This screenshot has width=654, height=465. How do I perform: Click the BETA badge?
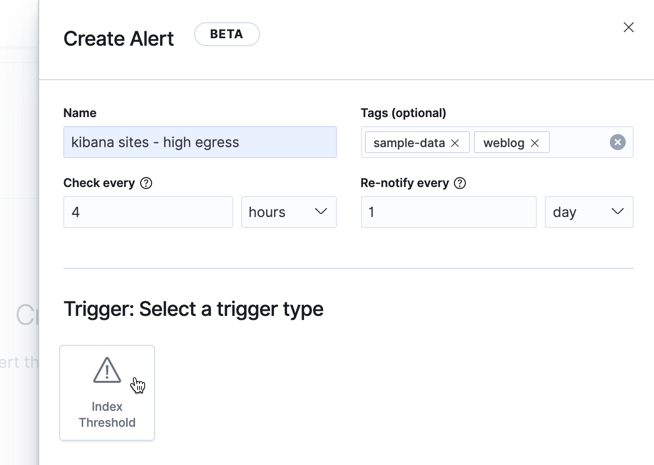coord(227,34)
